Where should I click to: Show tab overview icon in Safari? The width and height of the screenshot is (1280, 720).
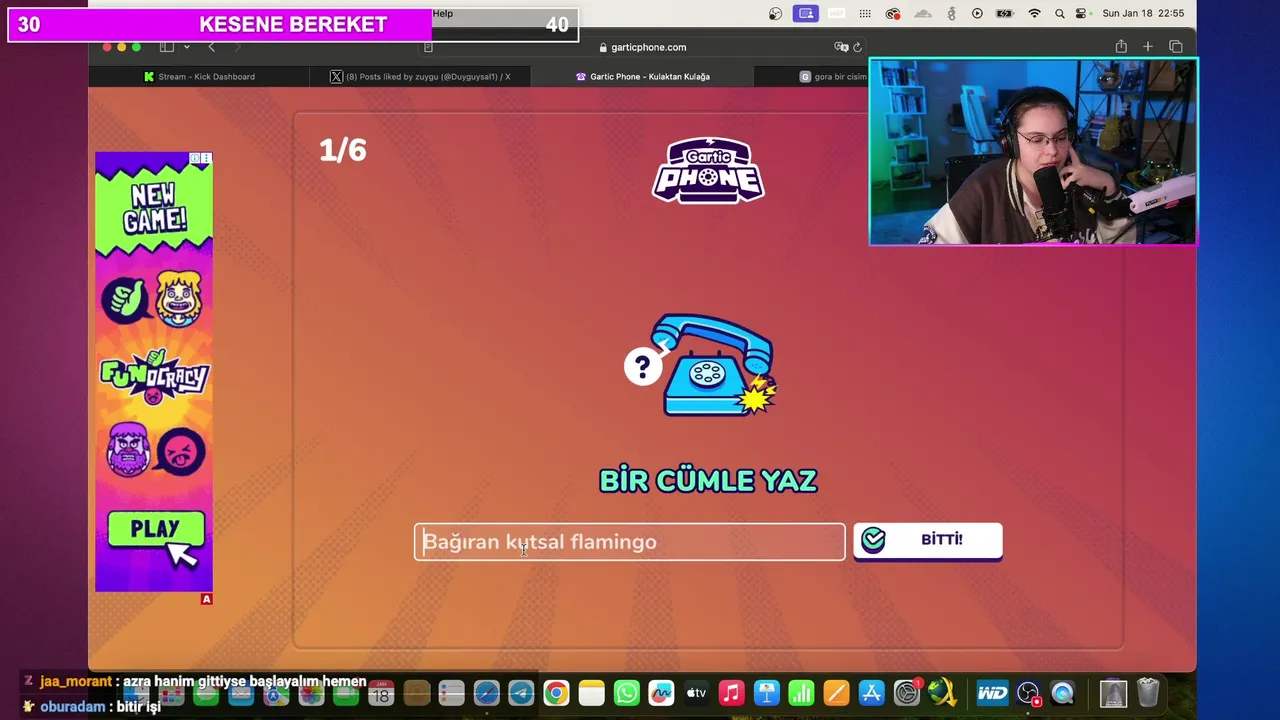click(x=1175, y=47)
